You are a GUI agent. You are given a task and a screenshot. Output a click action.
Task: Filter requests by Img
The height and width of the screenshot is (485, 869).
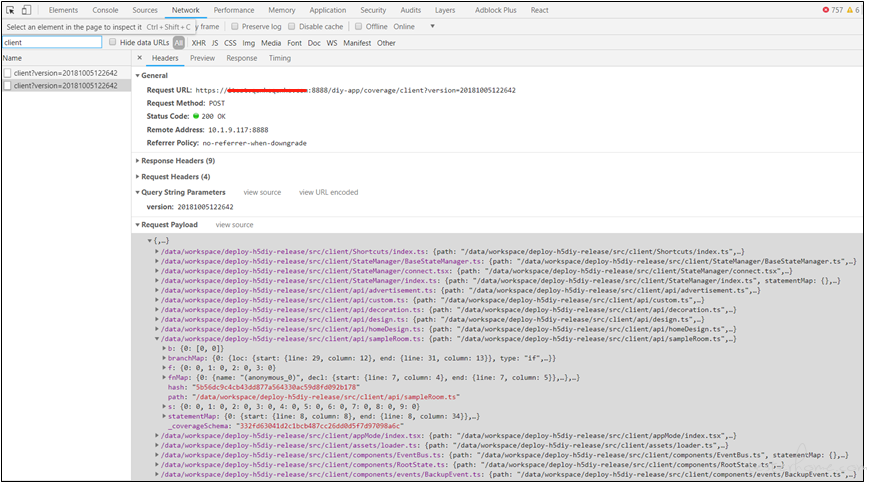coord(249,43)
